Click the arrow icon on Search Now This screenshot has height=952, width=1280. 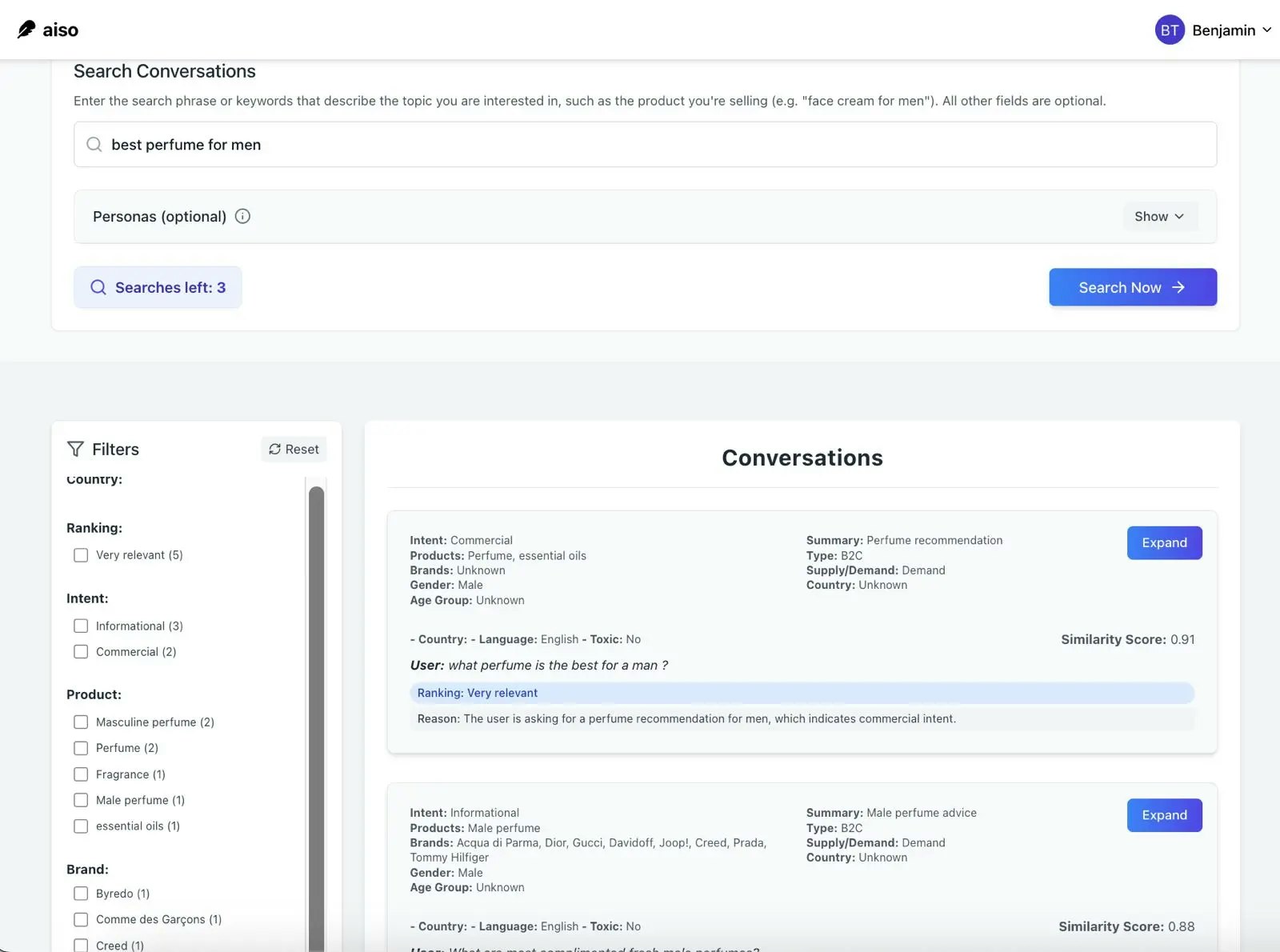click(1178, 287)
